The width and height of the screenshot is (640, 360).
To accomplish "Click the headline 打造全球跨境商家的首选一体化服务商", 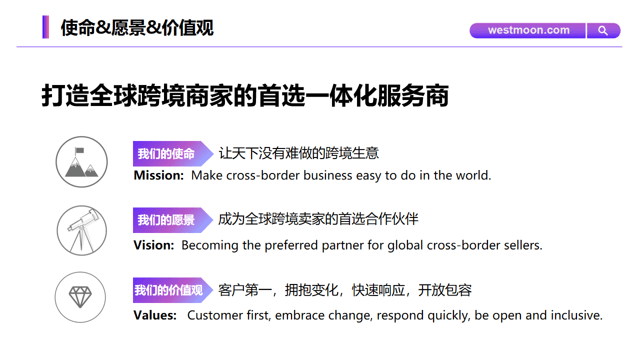I will pyautogui.click(x=245, y=96).
